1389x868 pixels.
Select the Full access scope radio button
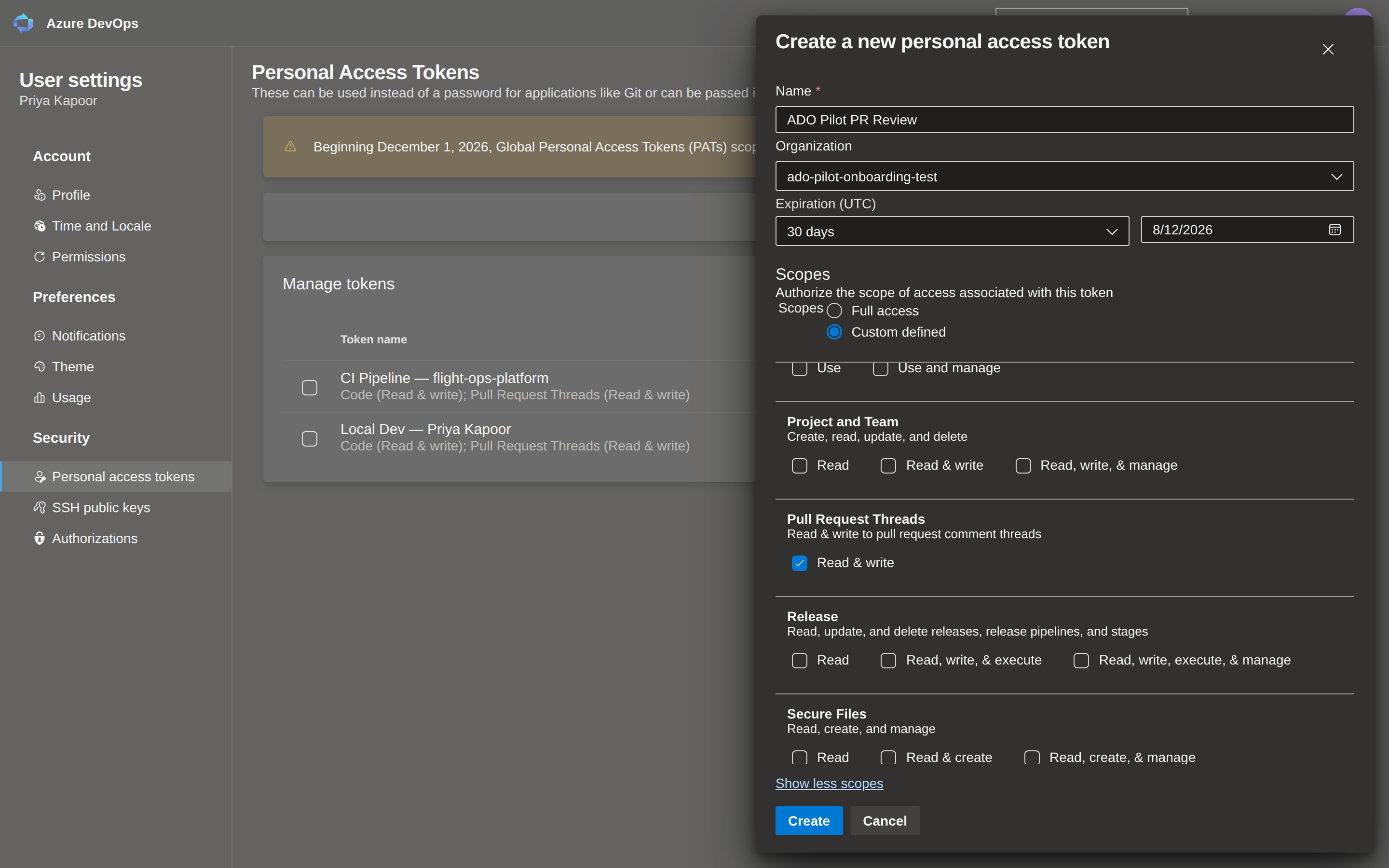click(834, 311)
